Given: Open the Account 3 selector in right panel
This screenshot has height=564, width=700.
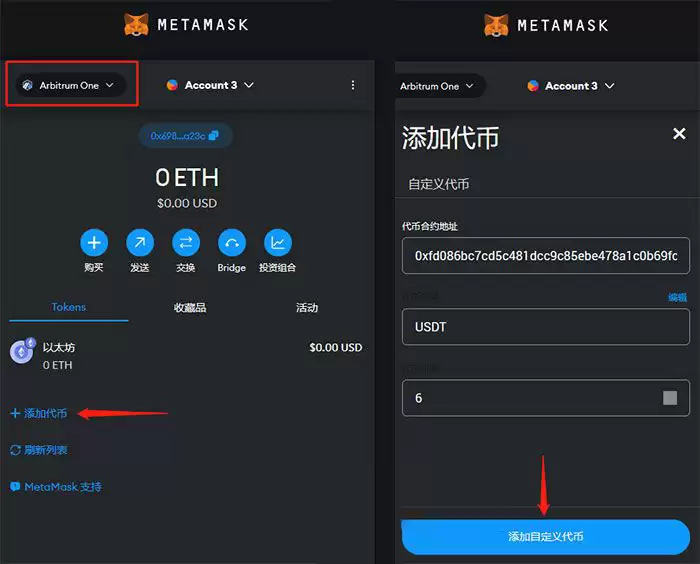Looking at the screenshot, I should [571, 86].
